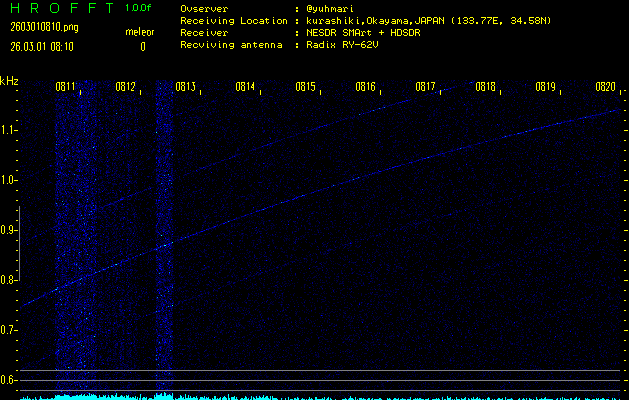Select the 0817 time marker
The height and width of the screenshot is (400, 629).
pyautogui.click(x=426, y=88)
